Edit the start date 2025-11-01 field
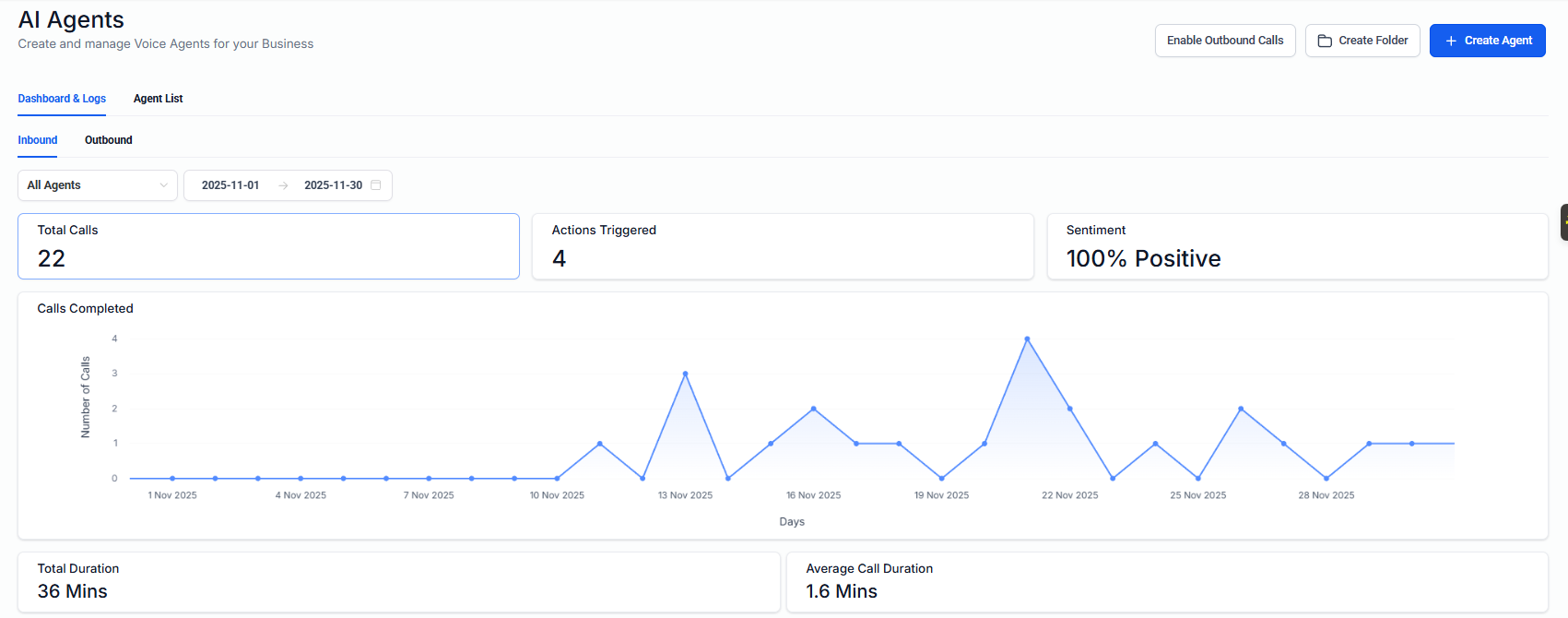Screen dimensions: 1568x618 point(230,185)
